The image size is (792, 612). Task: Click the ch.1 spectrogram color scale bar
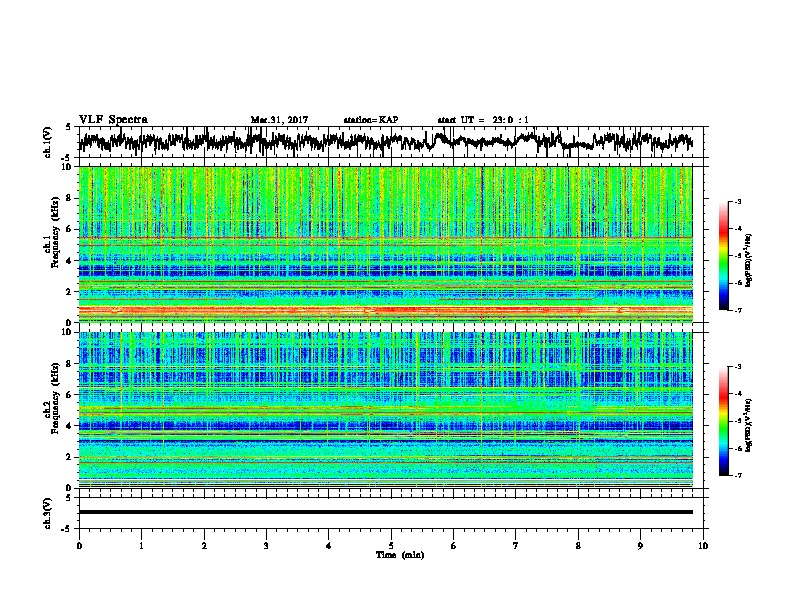tap(724, 256)
